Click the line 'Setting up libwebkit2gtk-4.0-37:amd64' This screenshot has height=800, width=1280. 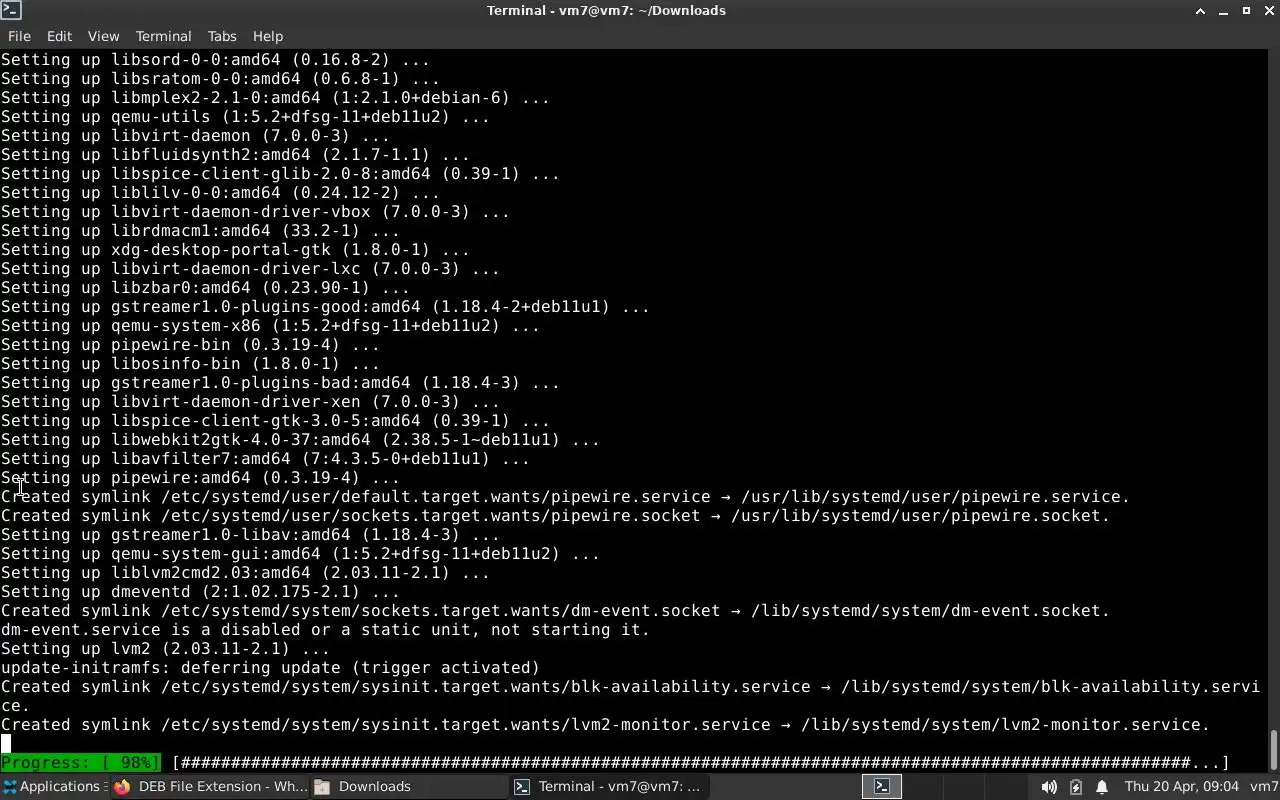(300, 440)
